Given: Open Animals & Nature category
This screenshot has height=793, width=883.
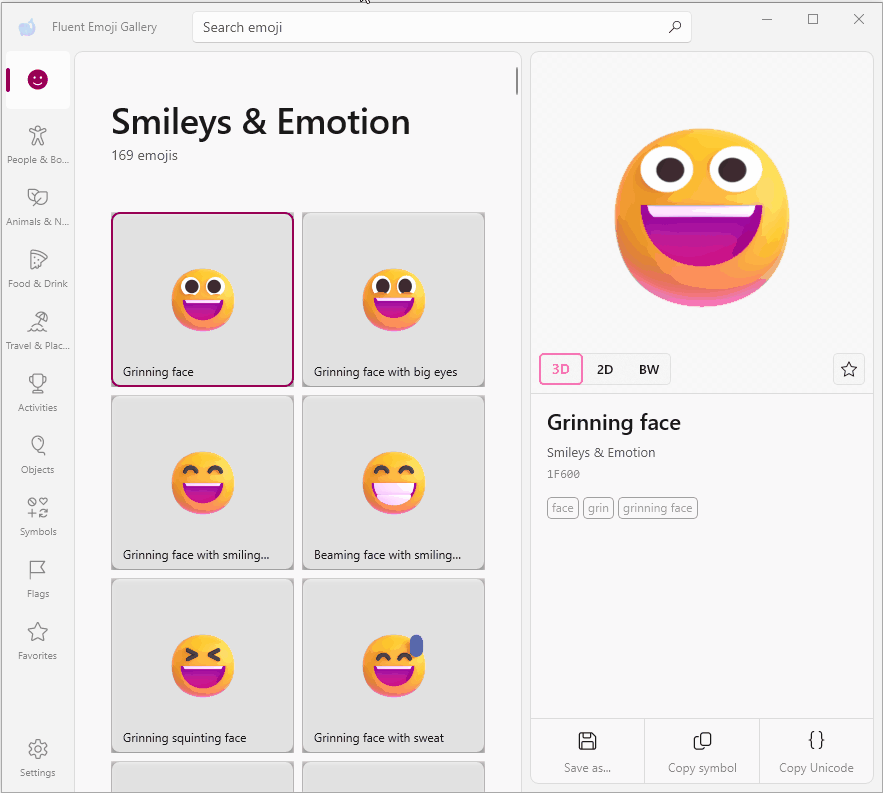Looking at the screenshot, I should pos(38,206).
